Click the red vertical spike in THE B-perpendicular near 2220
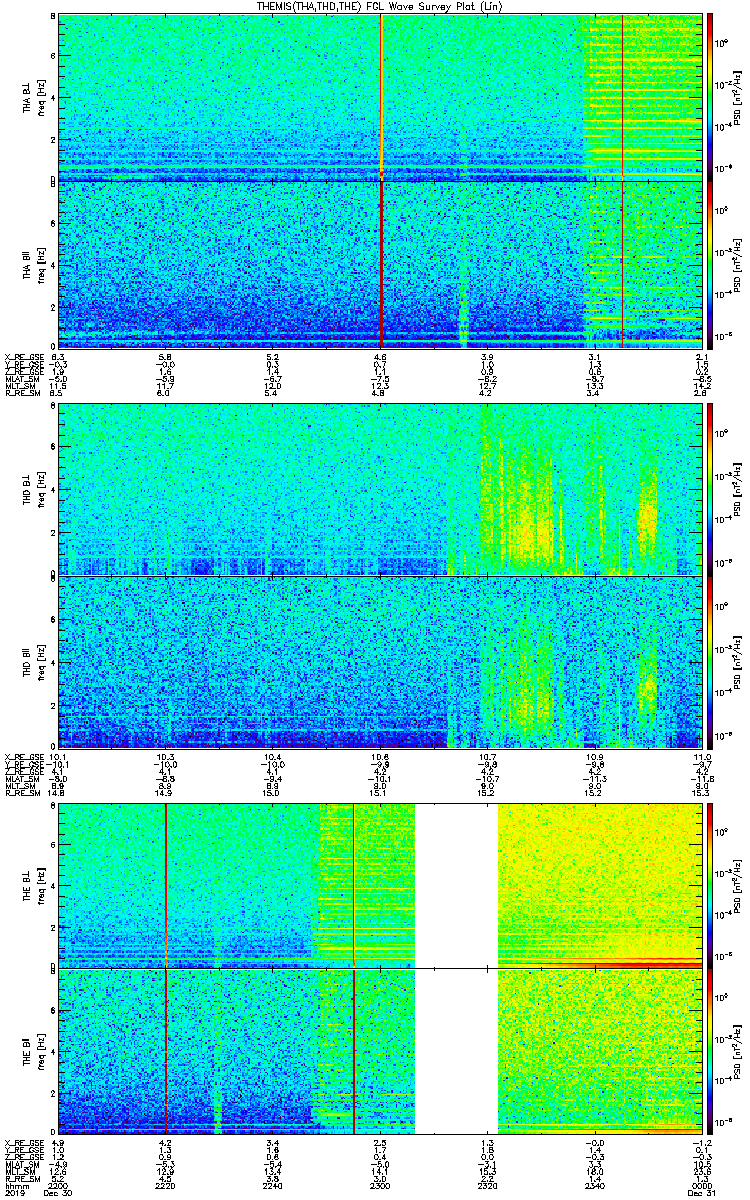 [166, 886]
